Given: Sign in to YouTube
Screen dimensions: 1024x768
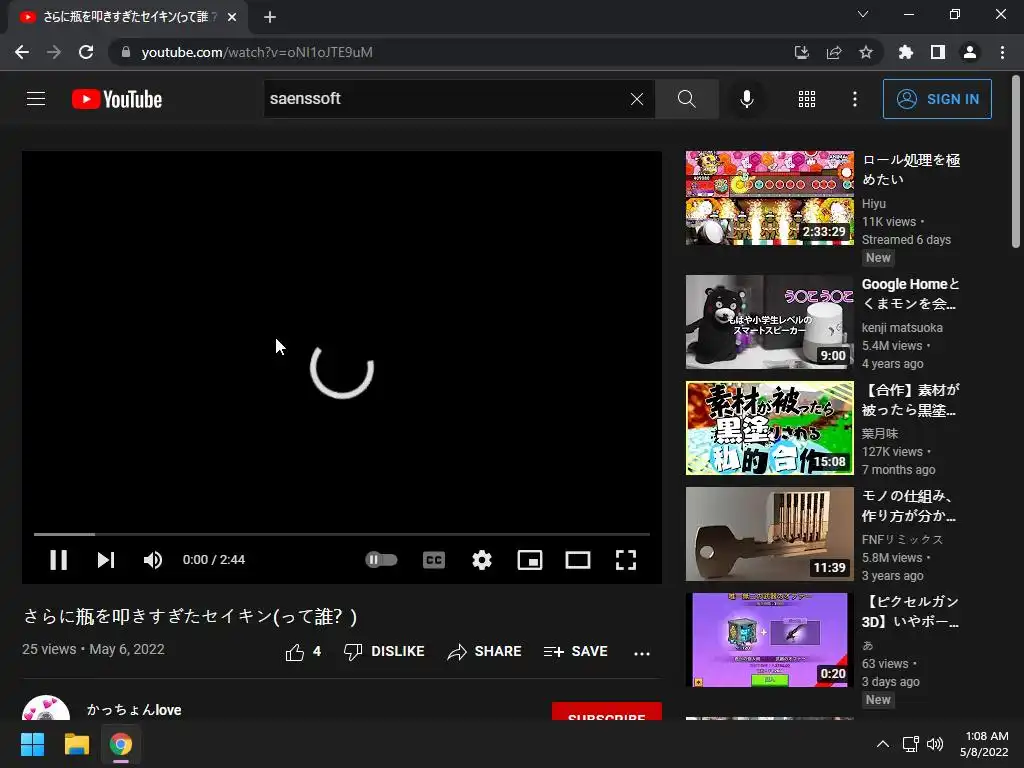Looking at the screenshot, I should (937, 99).
